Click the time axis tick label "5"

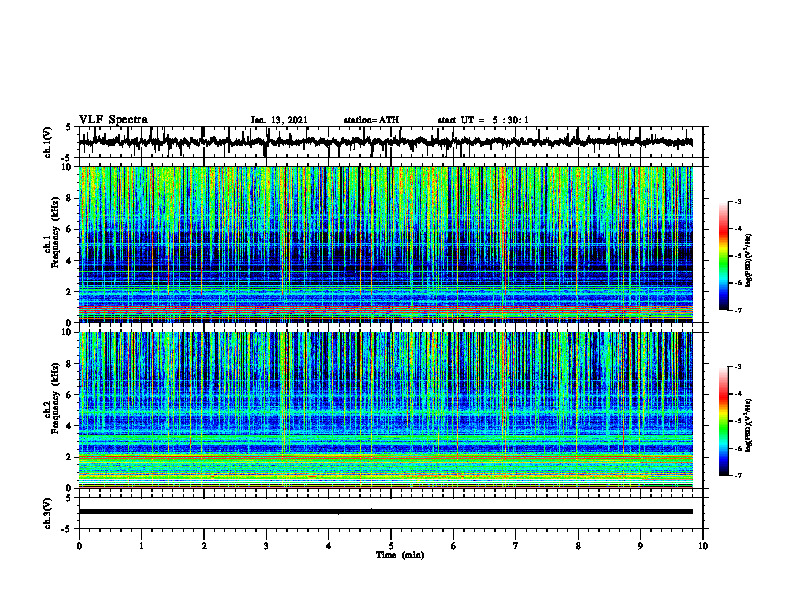[x=391, y=546]
